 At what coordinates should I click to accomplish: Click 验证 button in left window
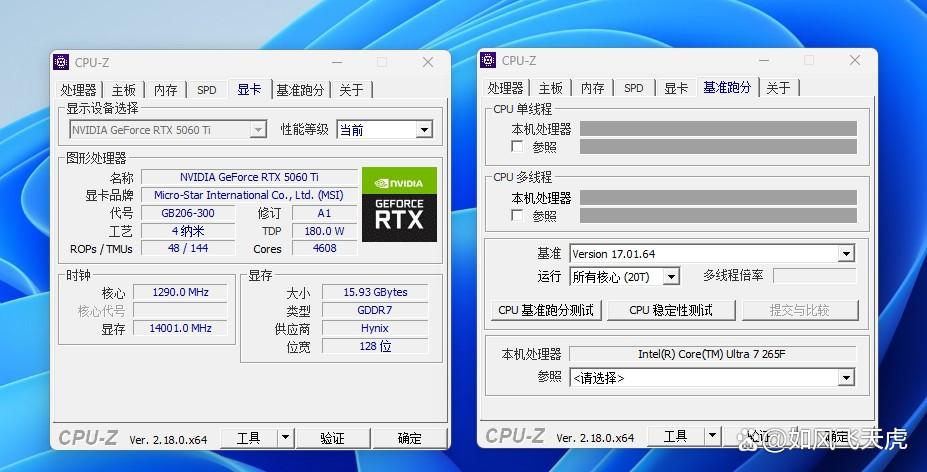tap(332, 438)
